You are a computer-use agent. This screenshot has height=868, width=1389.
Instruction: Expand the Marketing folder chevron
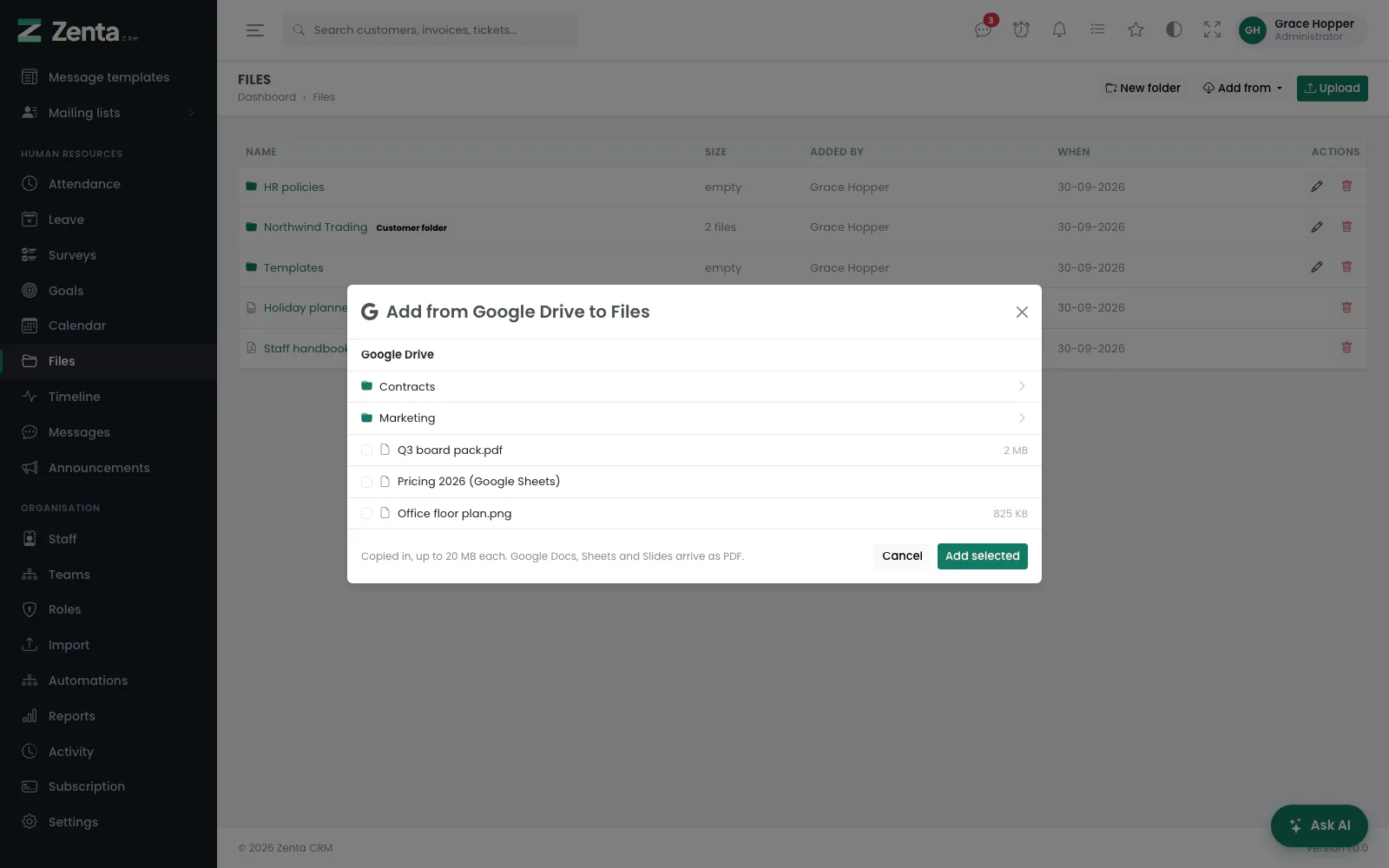coord(1022,418)
